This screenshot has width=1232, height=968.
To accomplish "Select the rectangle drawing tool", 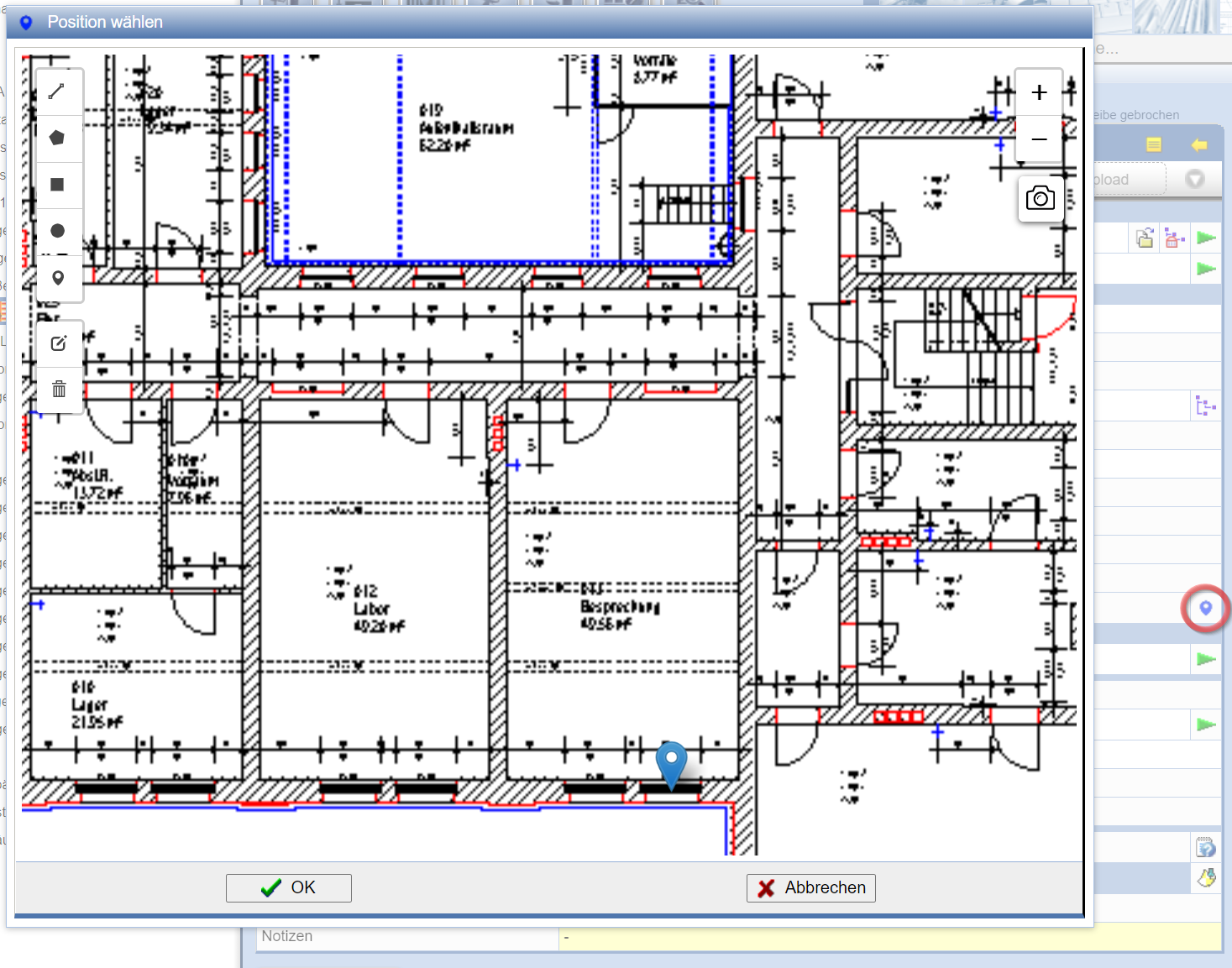I will click(x=57, y=185).
